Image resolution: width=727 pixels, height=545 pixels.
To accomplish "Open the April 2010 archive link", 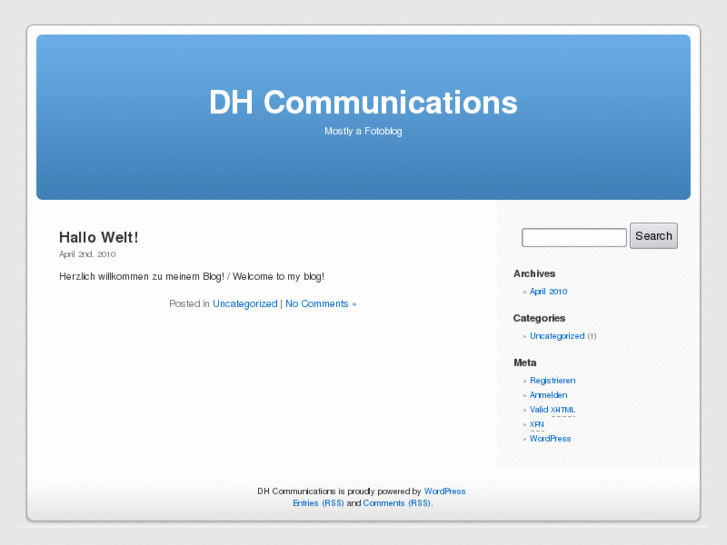I will 548,291.
